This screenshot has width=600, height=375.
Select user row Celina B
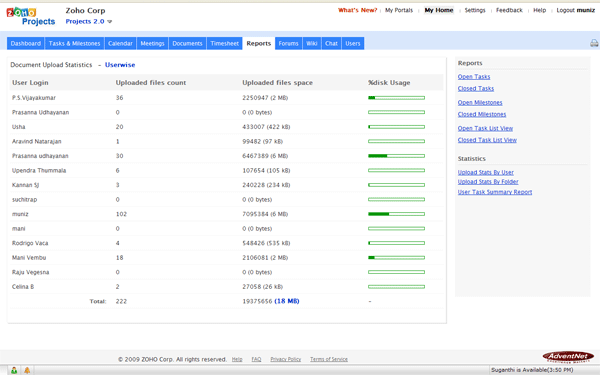227,287
